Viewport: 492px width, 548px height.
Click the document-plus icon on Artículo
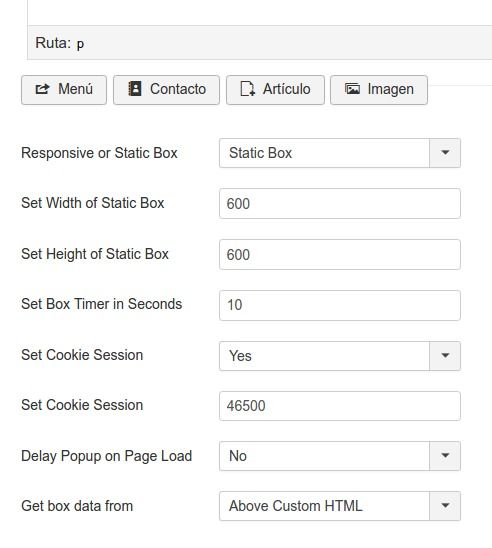248,89
